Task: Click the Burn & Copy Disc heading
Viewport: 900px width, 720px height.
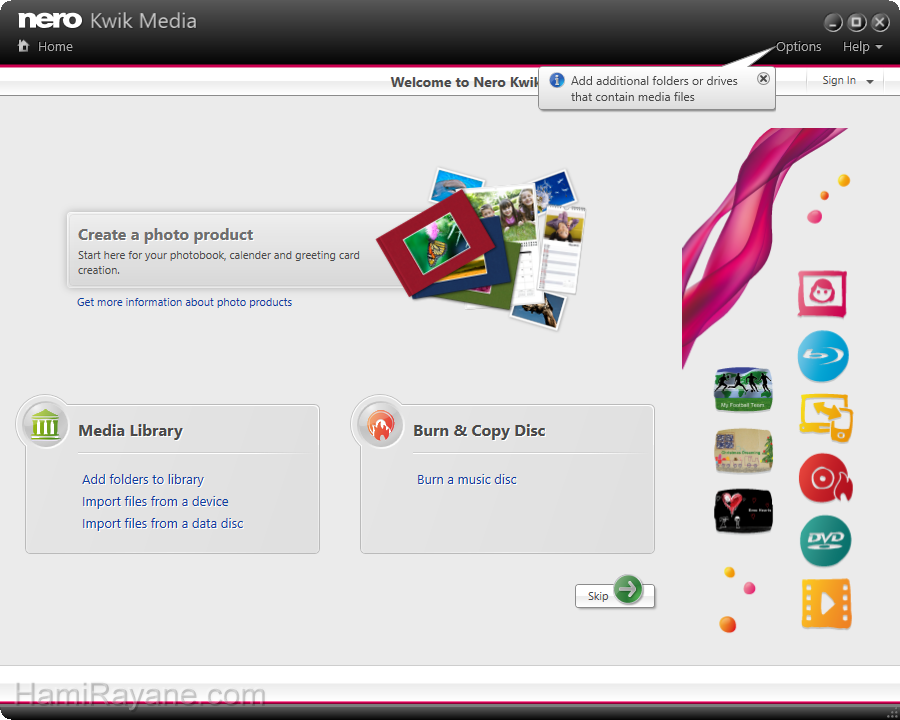Action: [x=479, y=431]
